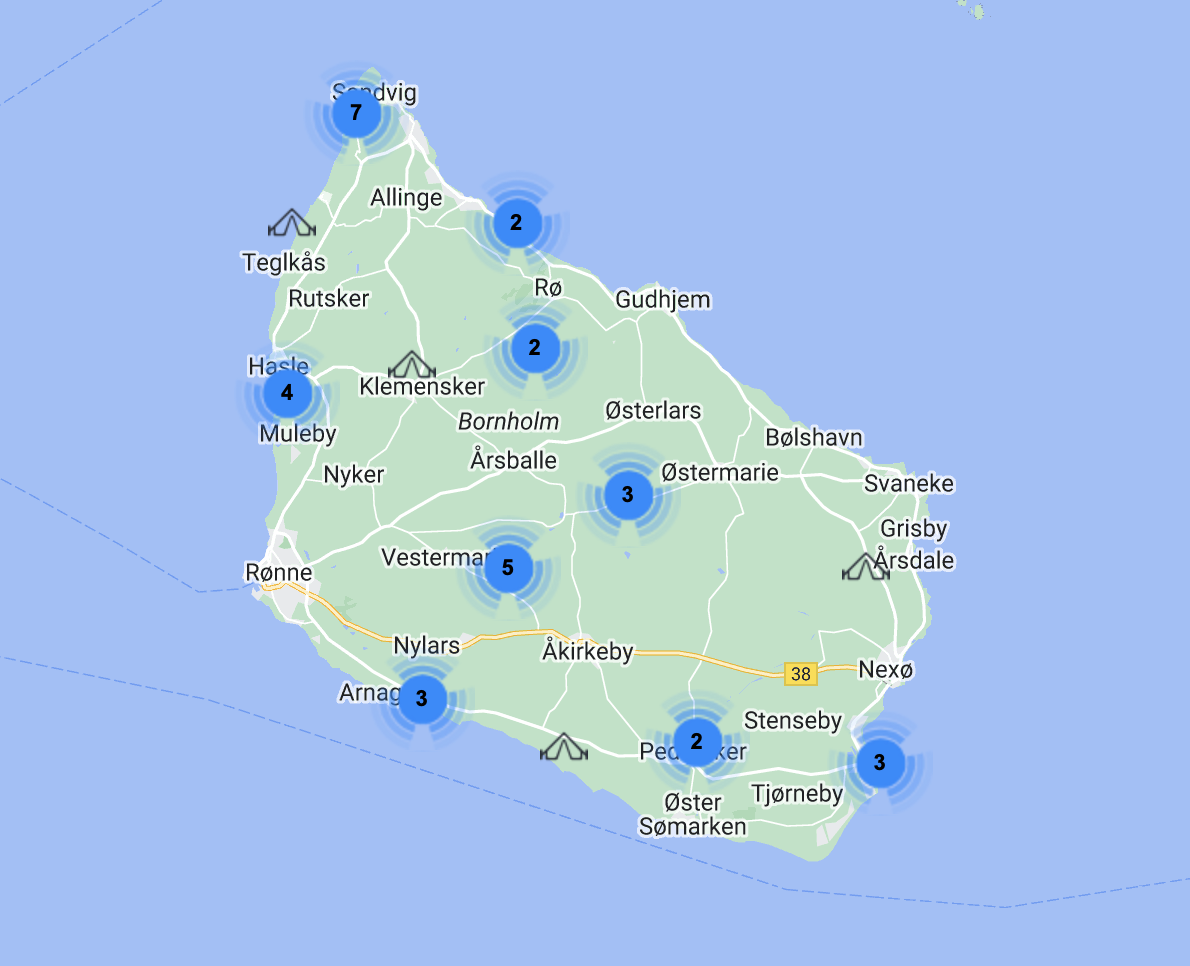Screen dimensions: 1190x966
Task: Click the Grisby place label
Action: pyautogui.click(x=914, y=529)
